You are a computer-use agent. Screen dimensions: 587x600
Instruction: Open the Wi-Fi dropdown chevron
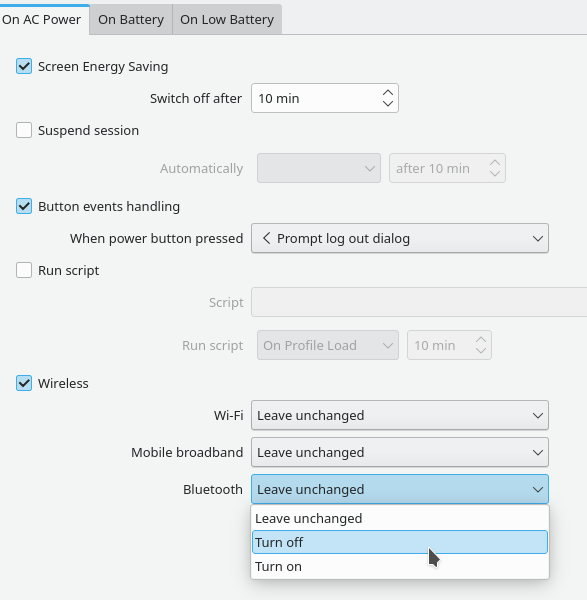pyautogui.click(x=538, y=416)
